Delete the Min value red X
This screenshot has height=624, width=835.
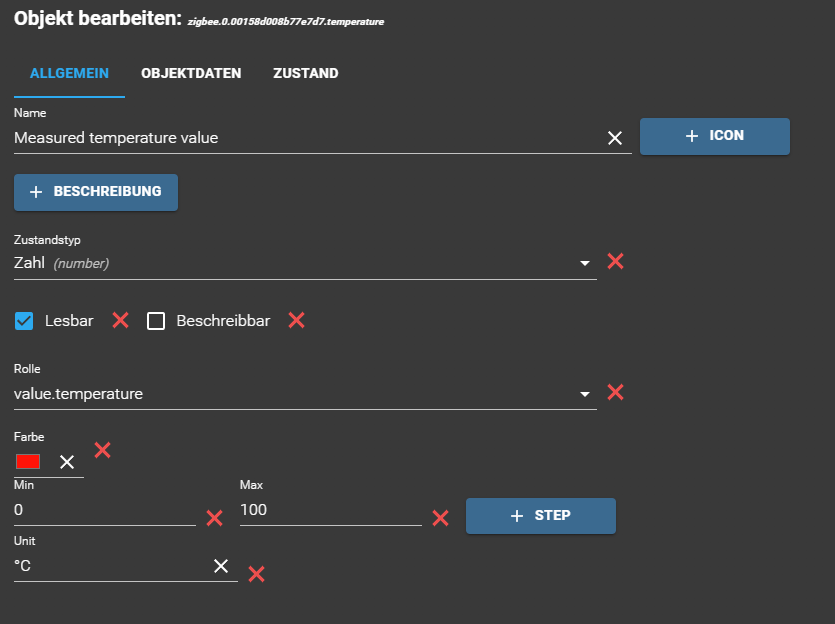214,518
